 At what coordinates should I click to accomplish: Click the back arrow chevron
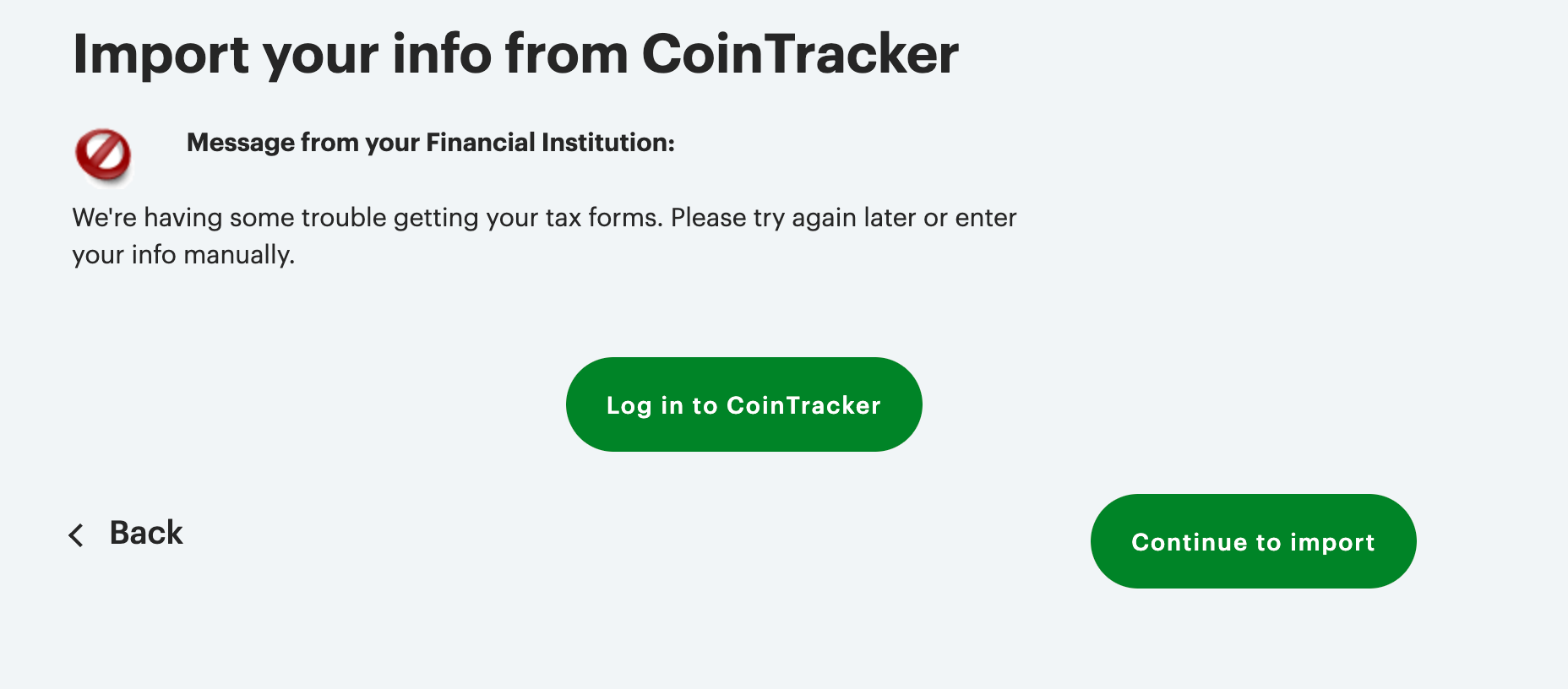(76, 534)
